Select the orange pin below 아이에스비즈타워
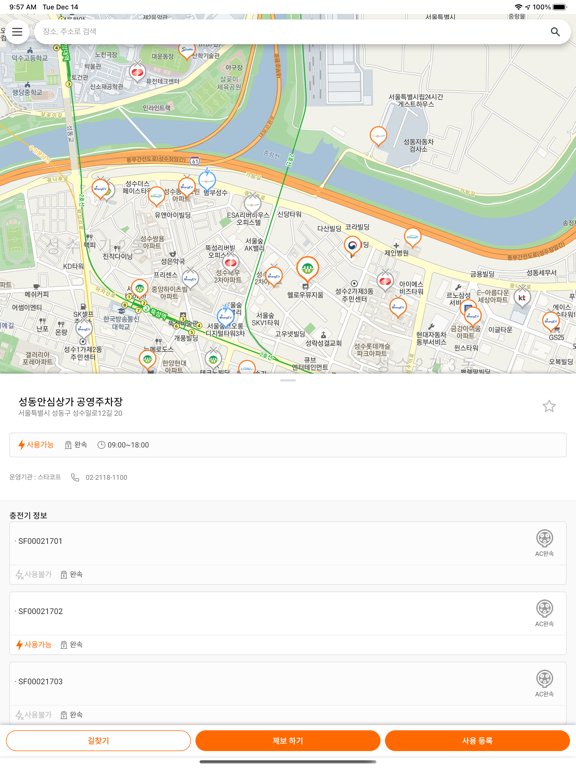Viewport: 576px width, 768px height. point(398,308)
